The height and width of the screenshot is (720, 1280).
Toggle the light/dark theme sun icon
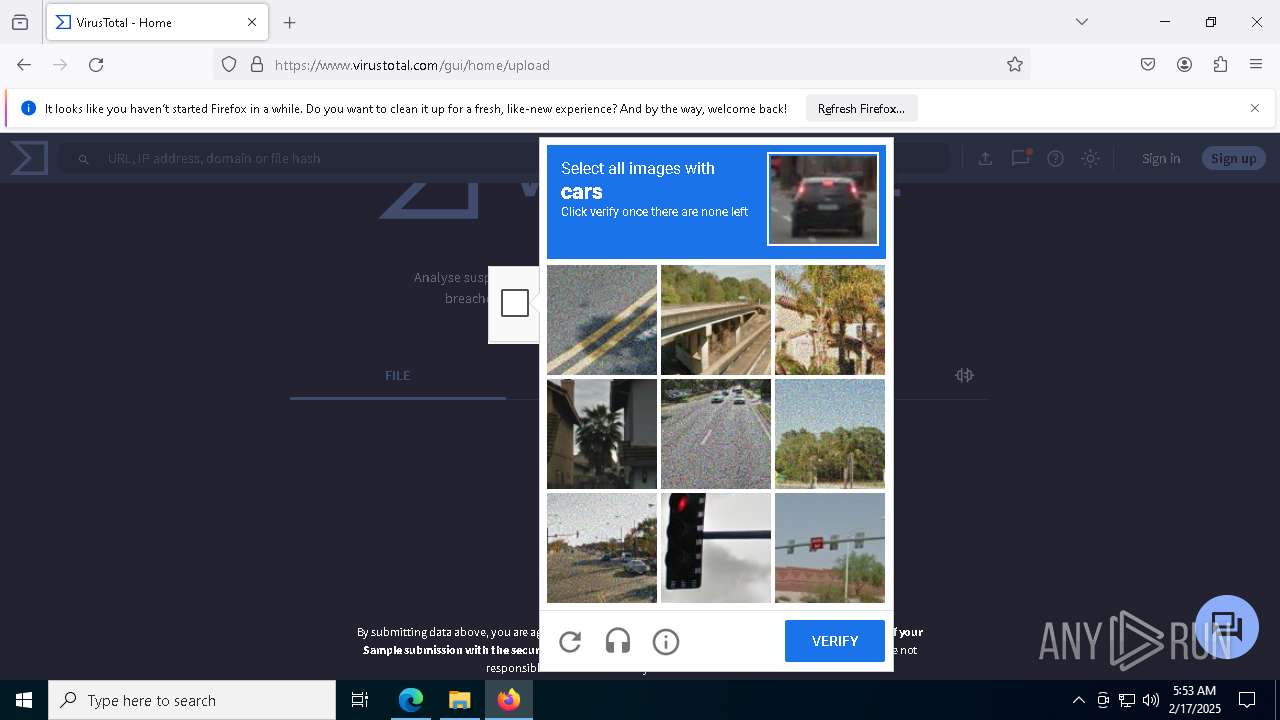[x=1090, y=158]
